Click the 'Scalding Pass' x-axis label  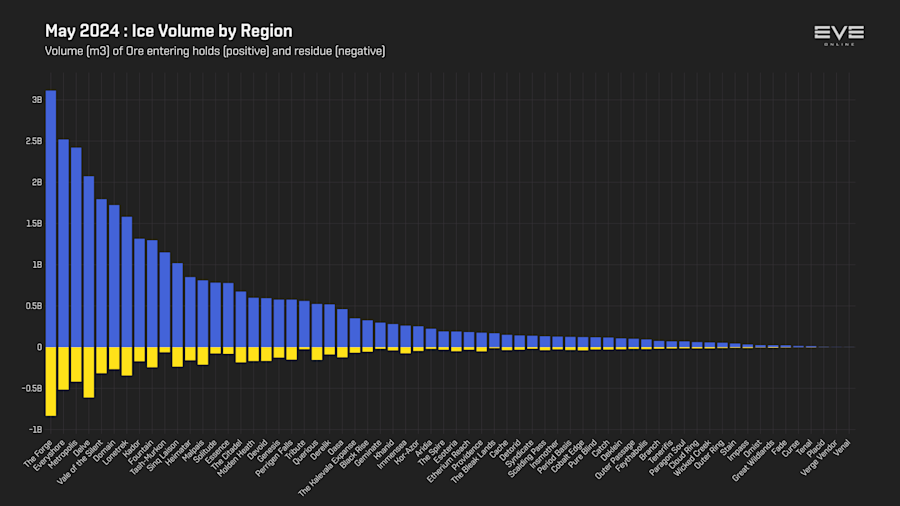(x=527, y=458)
